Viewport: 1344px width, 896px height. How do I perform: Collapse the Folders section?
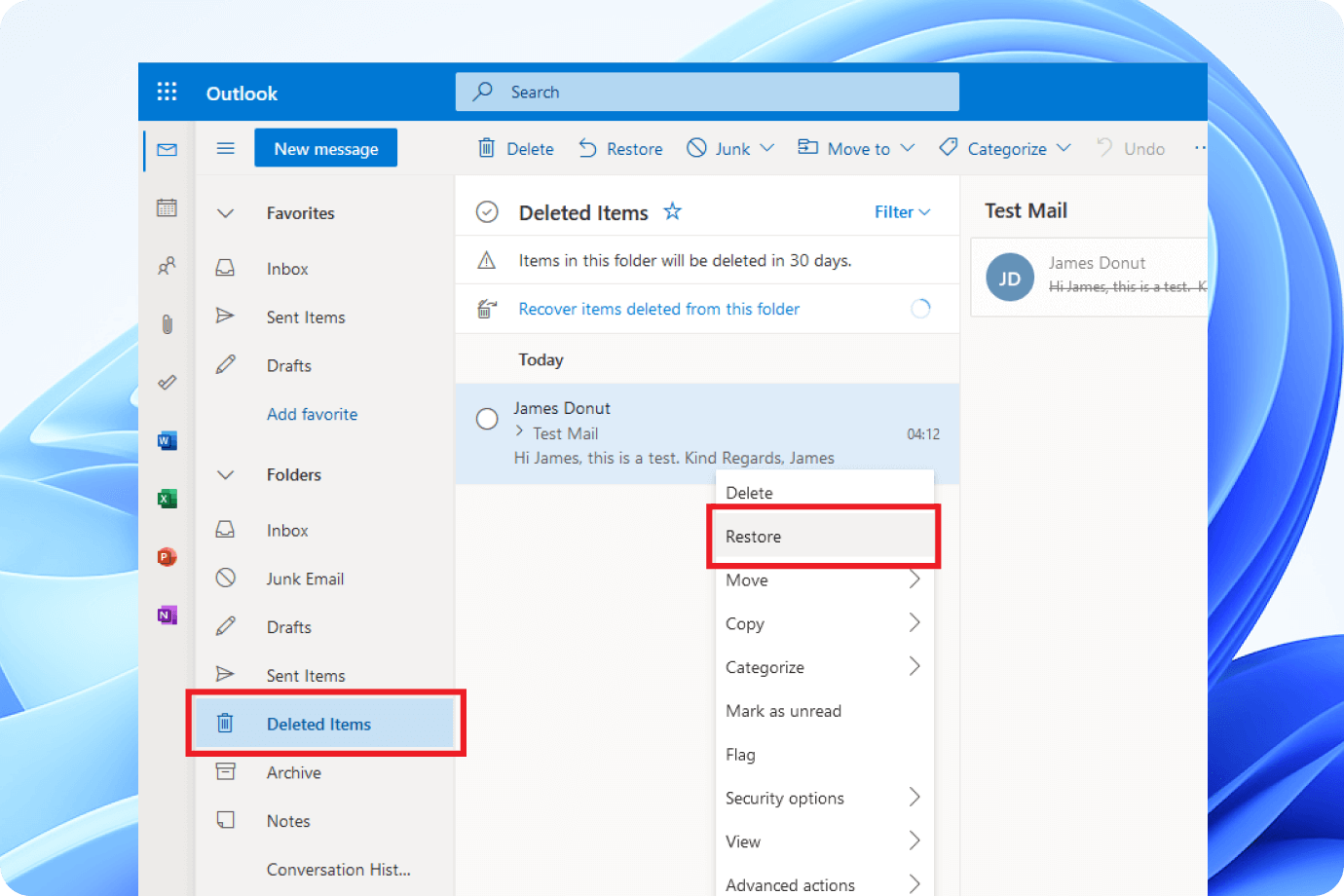point(226,475)
